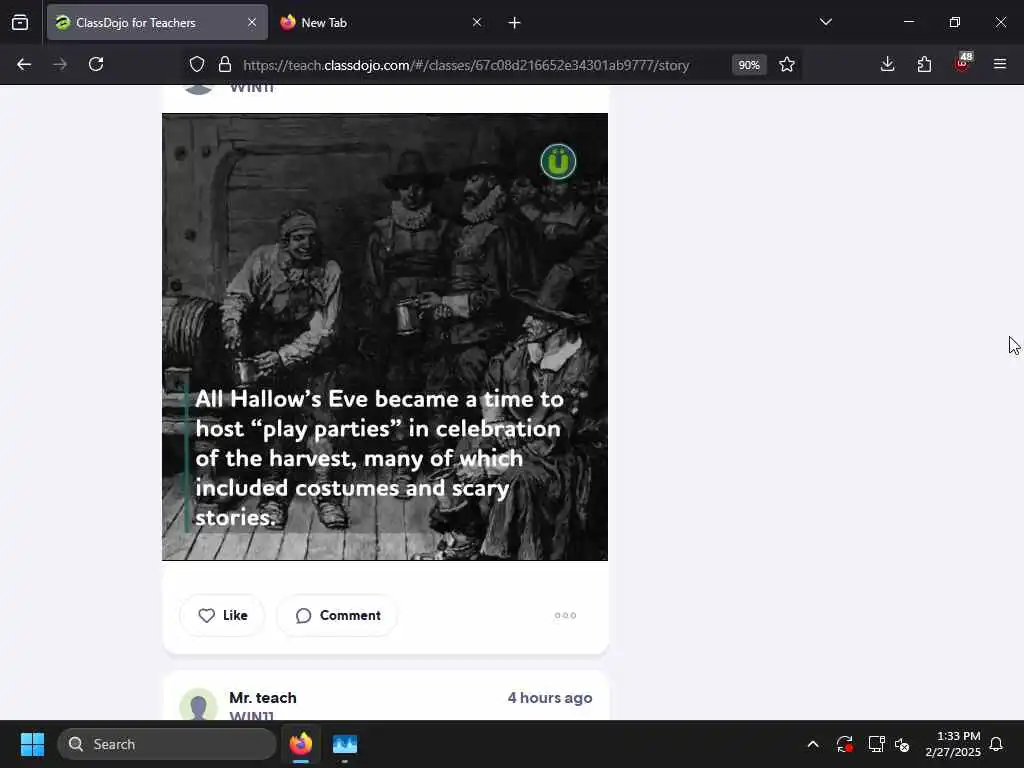
Task: Click the muted volume tray icon
Action: click(x=902, y=744)
